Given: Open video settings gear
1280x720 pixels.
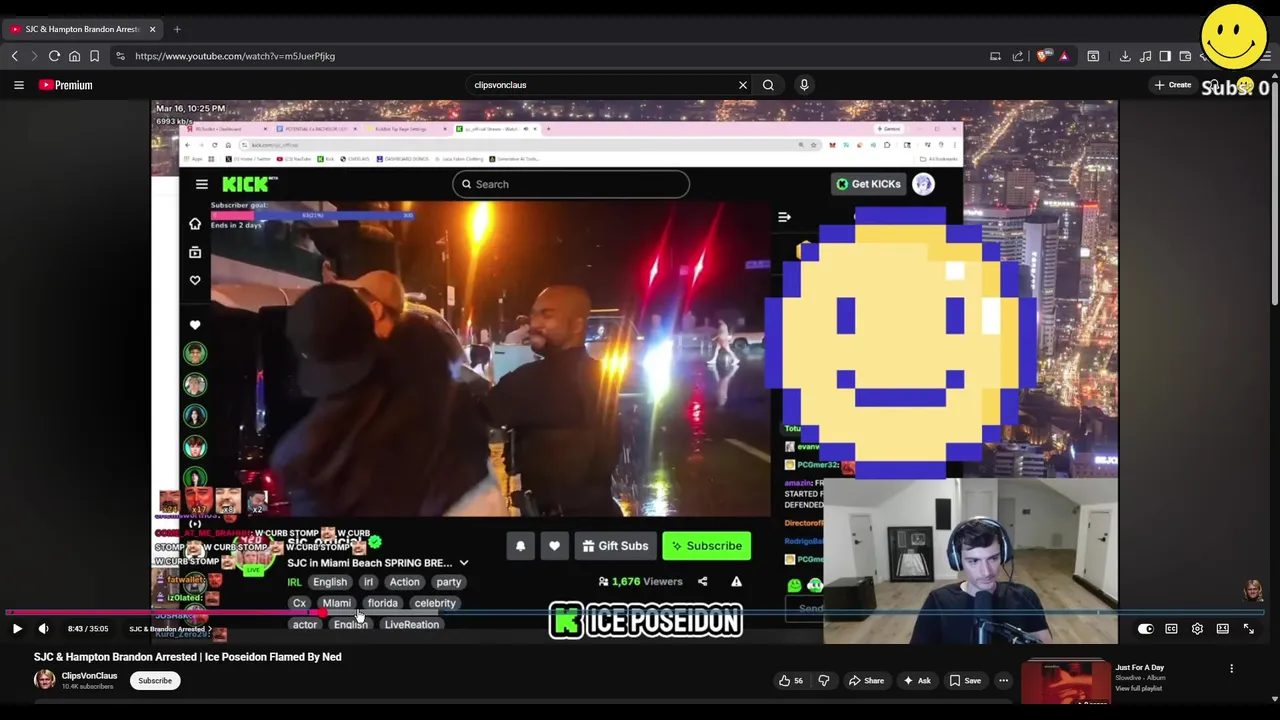Looking at the screenshot, I should [1197, 629].
